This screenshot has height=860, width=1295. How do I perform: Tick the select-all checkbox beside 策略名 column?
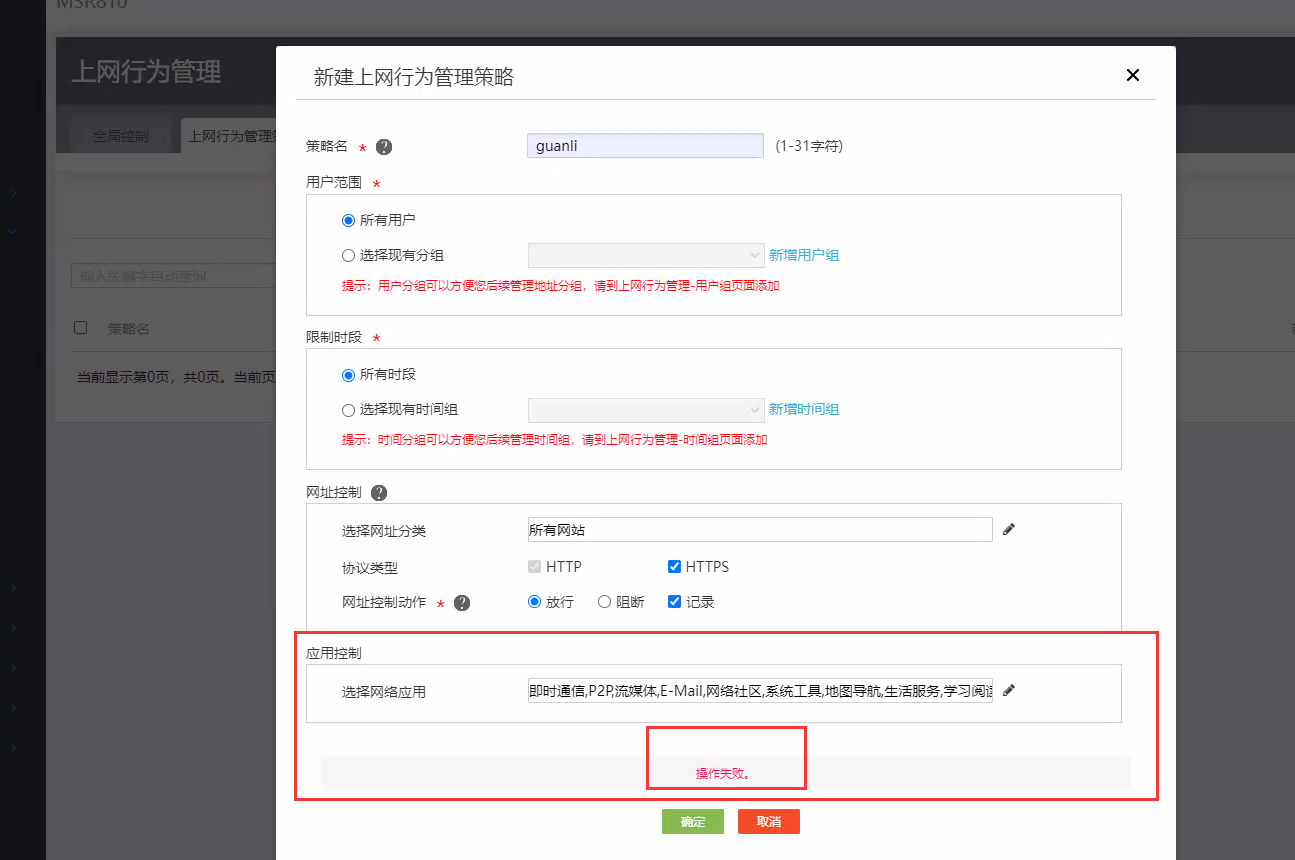coord(81,328)
